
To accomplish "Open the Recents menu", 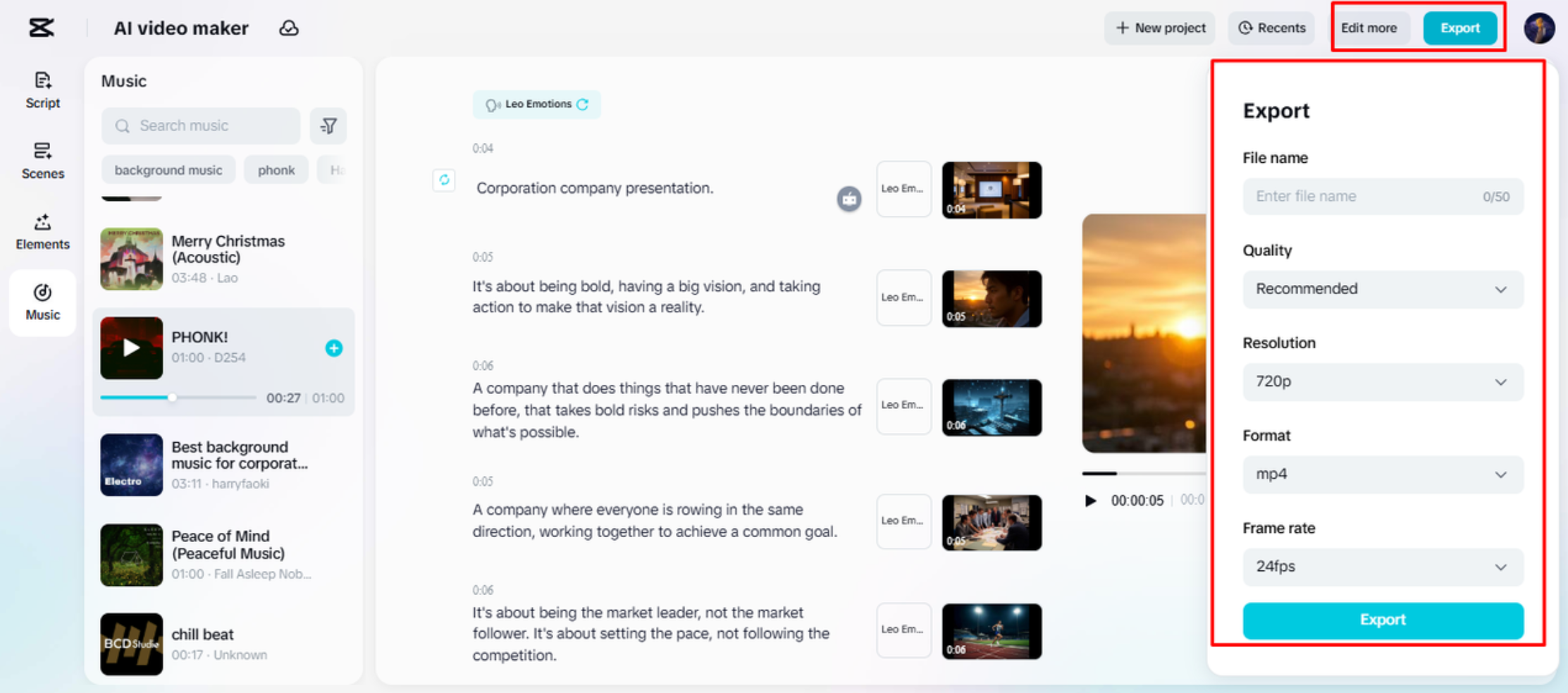I will tap(1271, 27).
